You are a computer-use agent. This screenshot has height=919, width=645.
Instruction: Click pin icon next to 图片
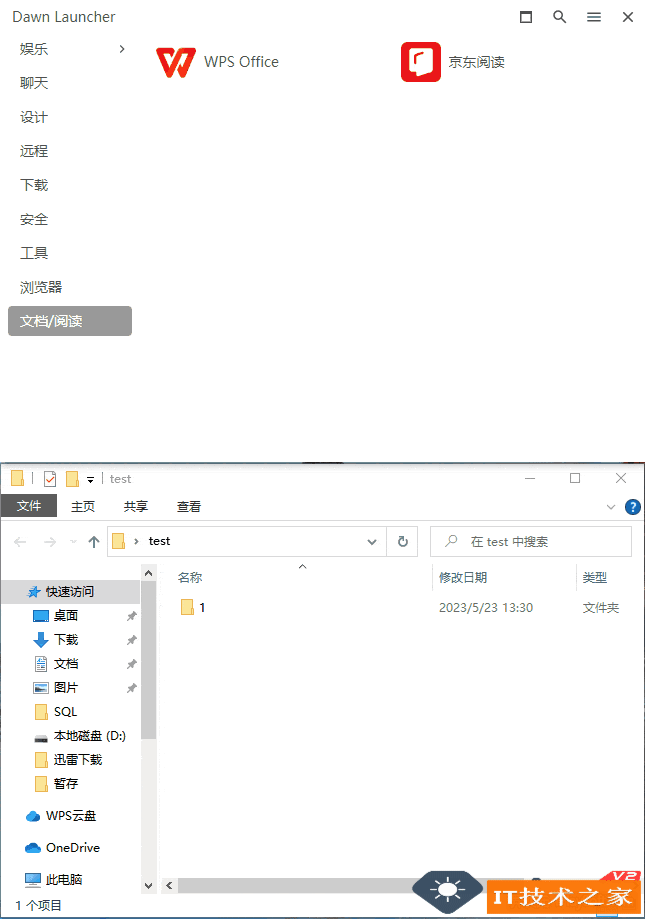pos(132,688)
